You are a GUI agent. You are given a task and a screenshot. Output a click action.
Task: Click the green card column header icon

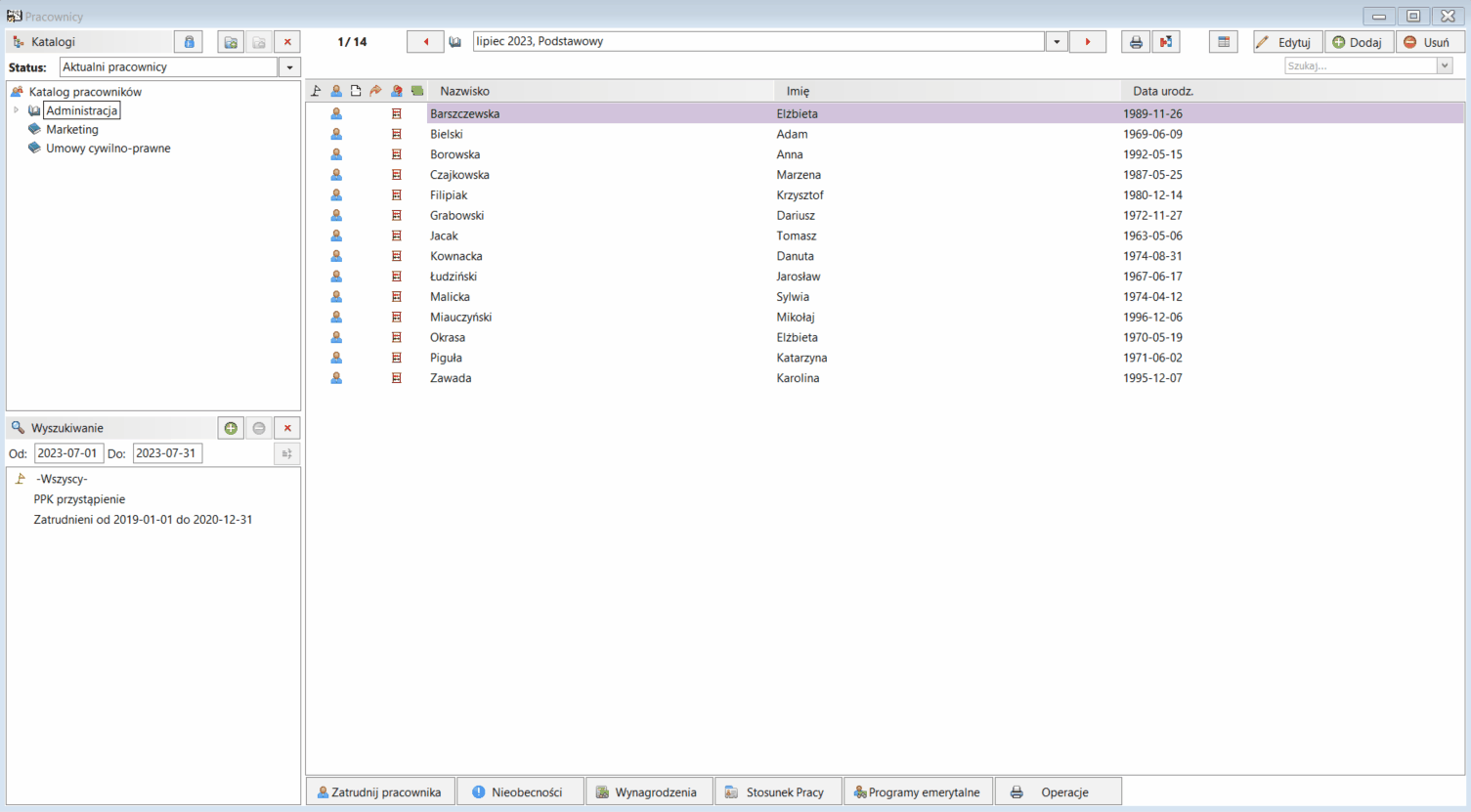417,91
